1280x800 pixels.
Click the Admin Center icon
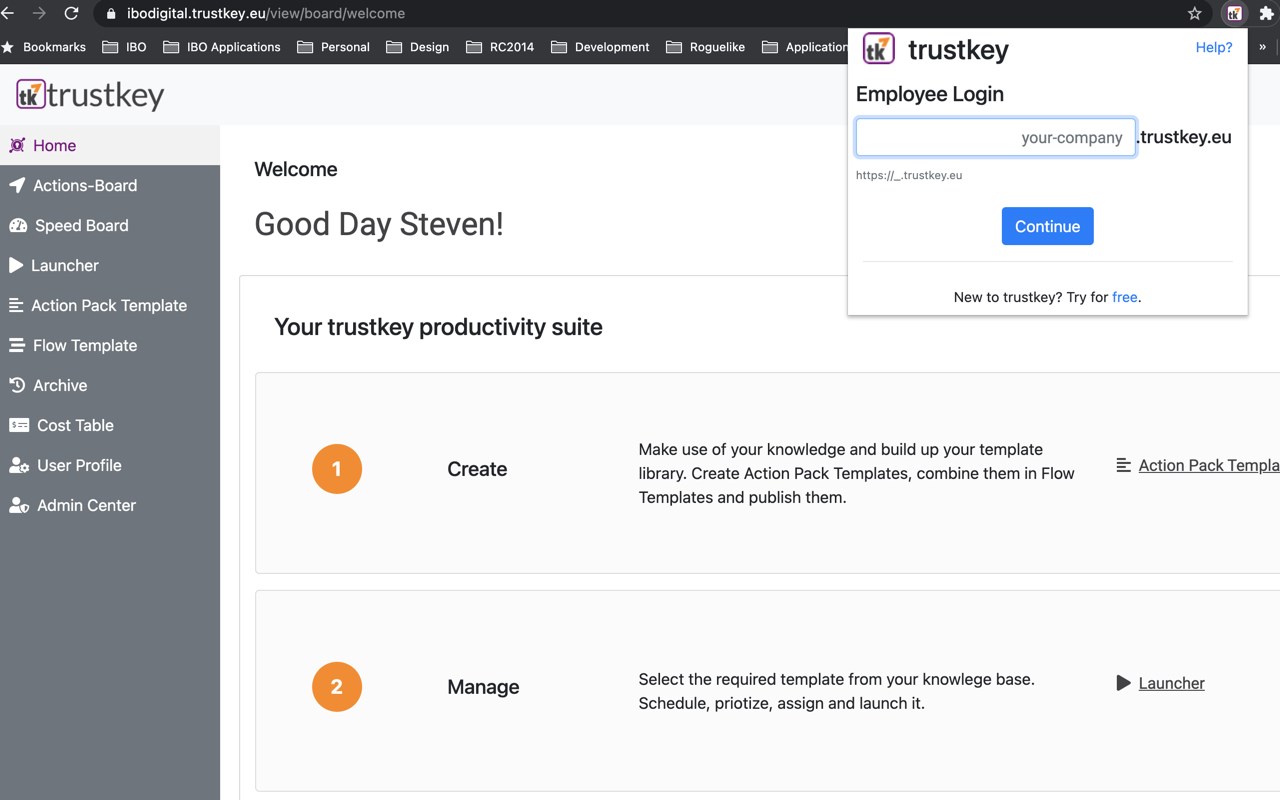tap(19, 505)
